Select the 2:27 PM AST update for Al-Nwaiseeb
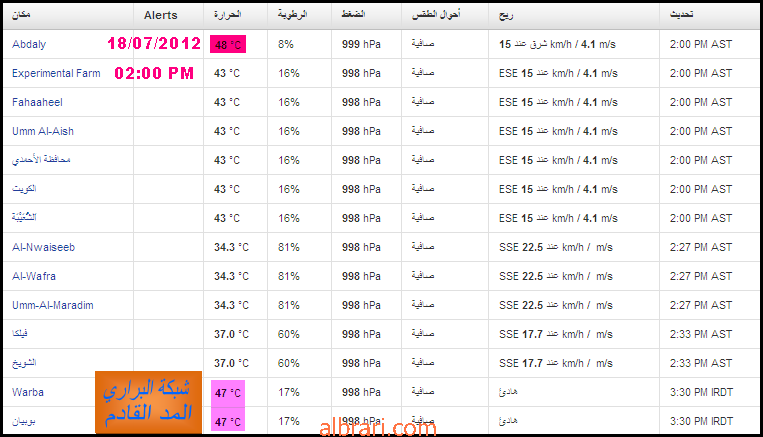 [701, 247]
